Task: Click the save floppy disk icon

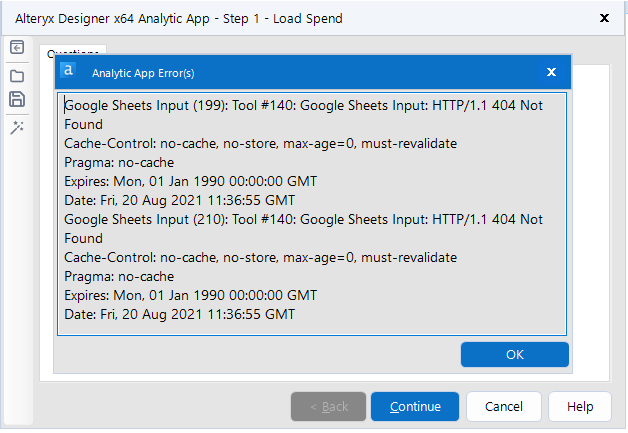Action: (x=17, y=99)
